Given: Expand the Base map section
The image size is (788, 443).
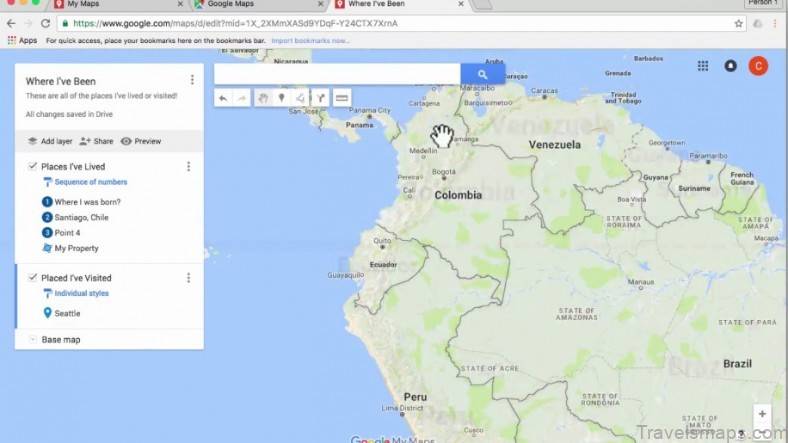Looking at the screenshot, I should point(33,340).
